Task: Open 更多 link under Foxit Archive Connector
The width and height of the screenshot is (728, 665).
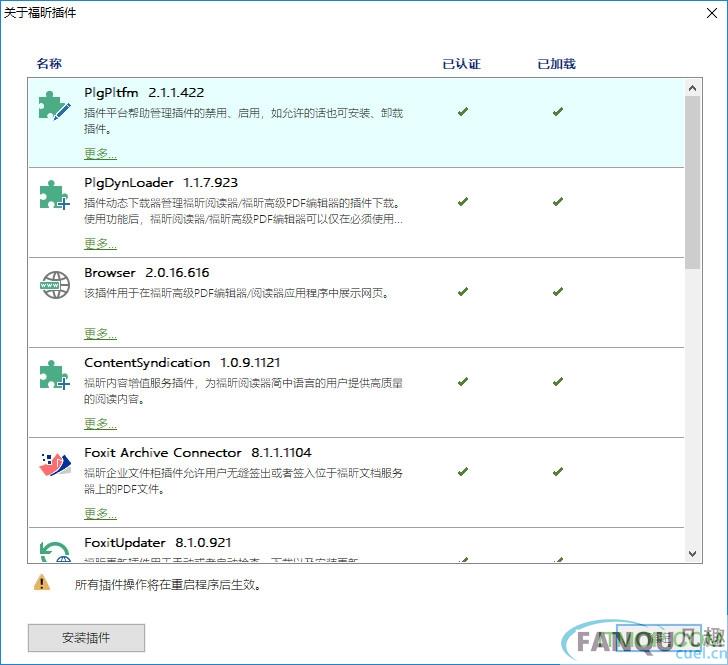Action: (x=100, y=514)
